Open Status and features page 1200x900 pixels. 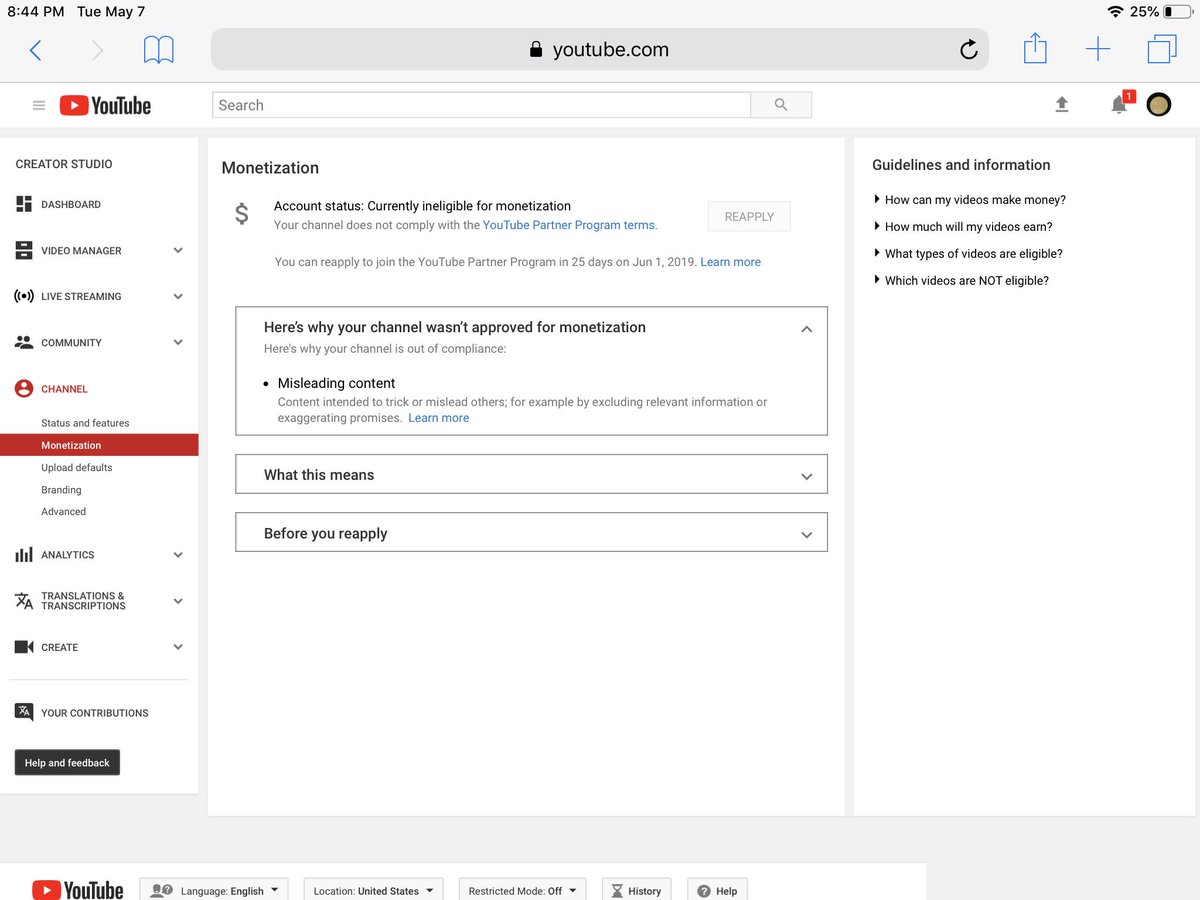click(85, 423)
